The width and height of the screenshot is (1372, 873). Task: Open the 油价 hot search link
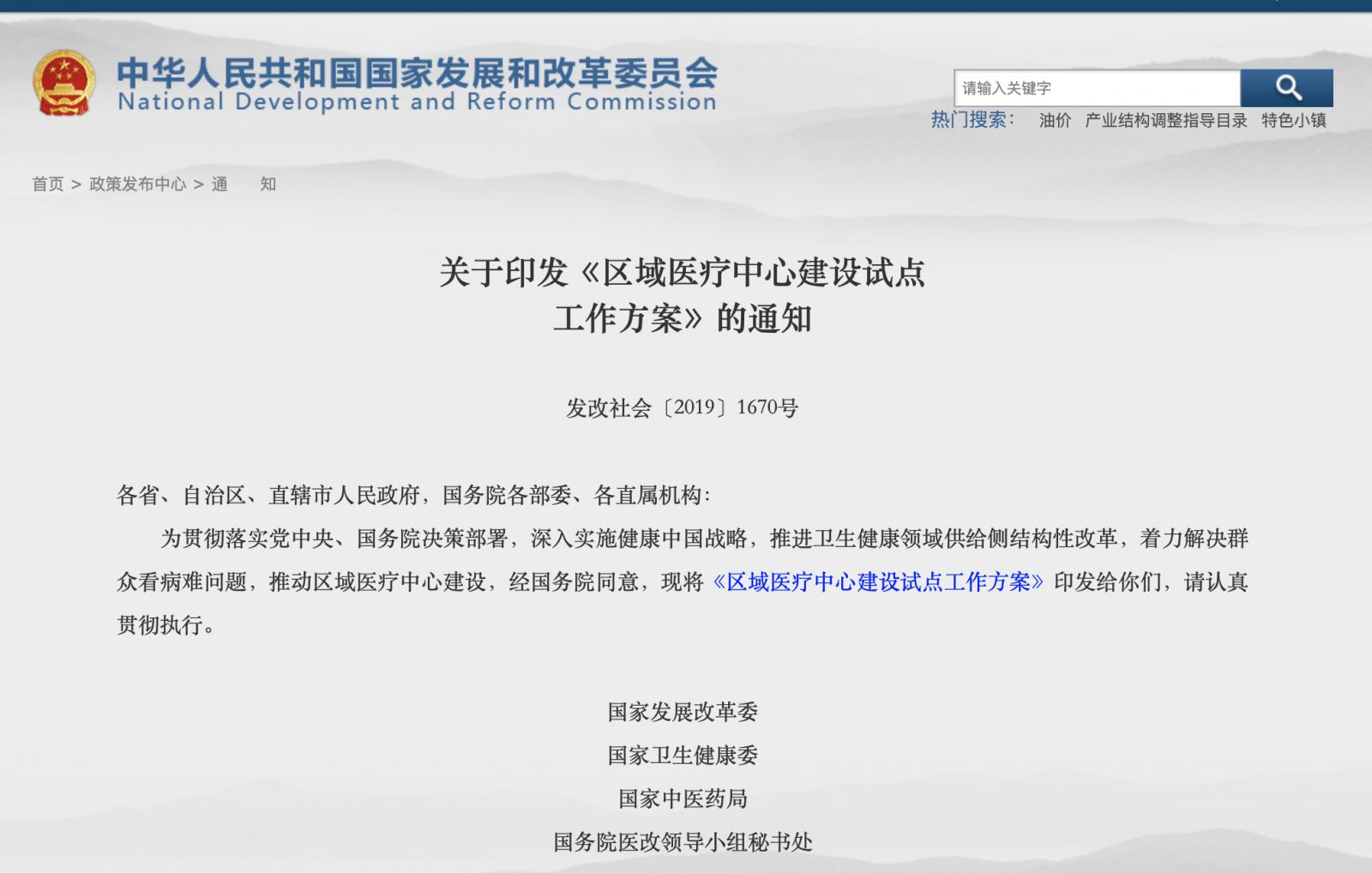click(1055, 120)
